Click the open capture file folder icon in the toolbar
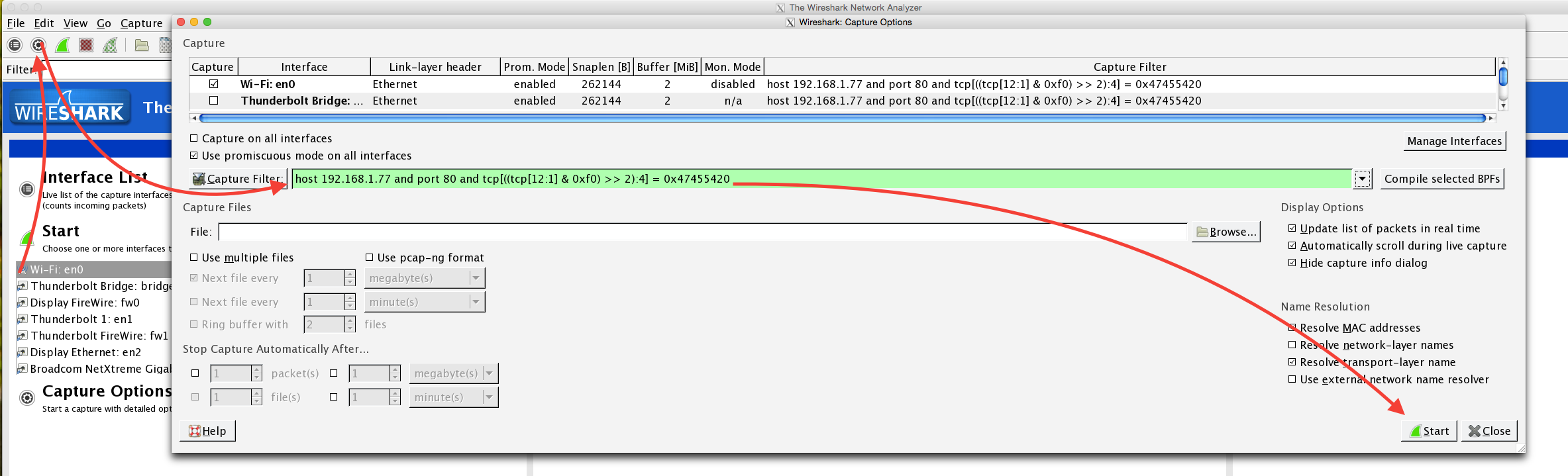 142,45
